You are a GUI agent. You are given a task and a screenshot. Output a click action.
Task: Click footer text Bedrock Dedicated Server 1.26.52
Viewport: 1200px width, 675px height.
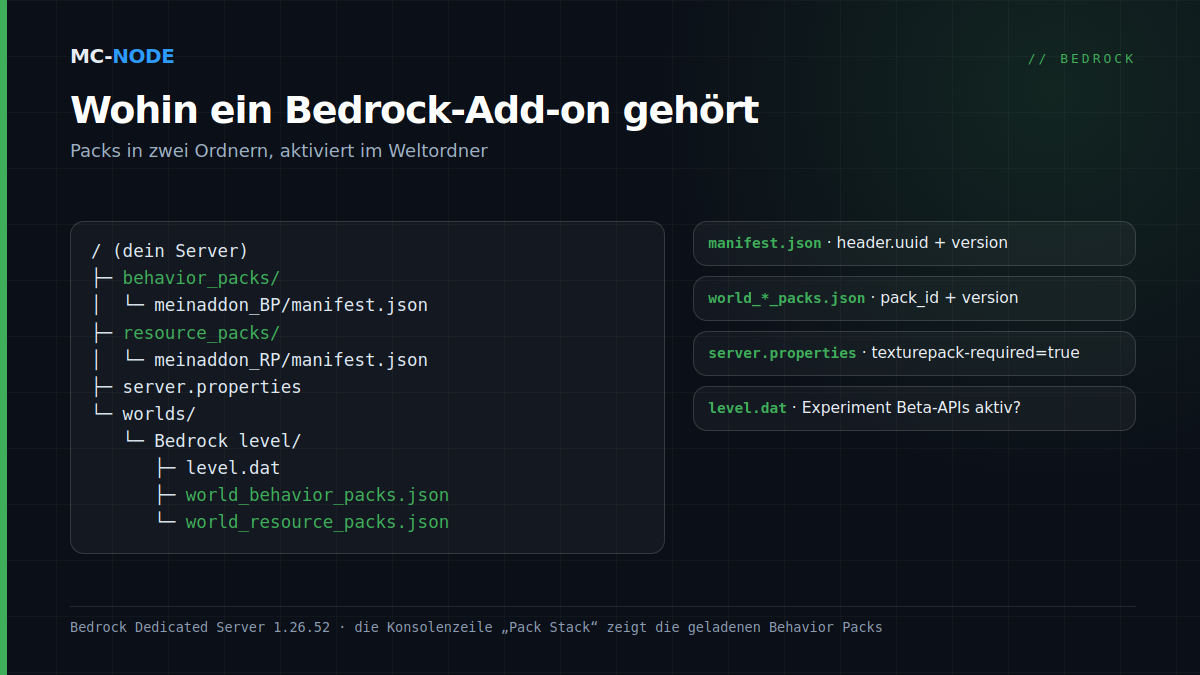pyautogui.click(x=200, y=627)
